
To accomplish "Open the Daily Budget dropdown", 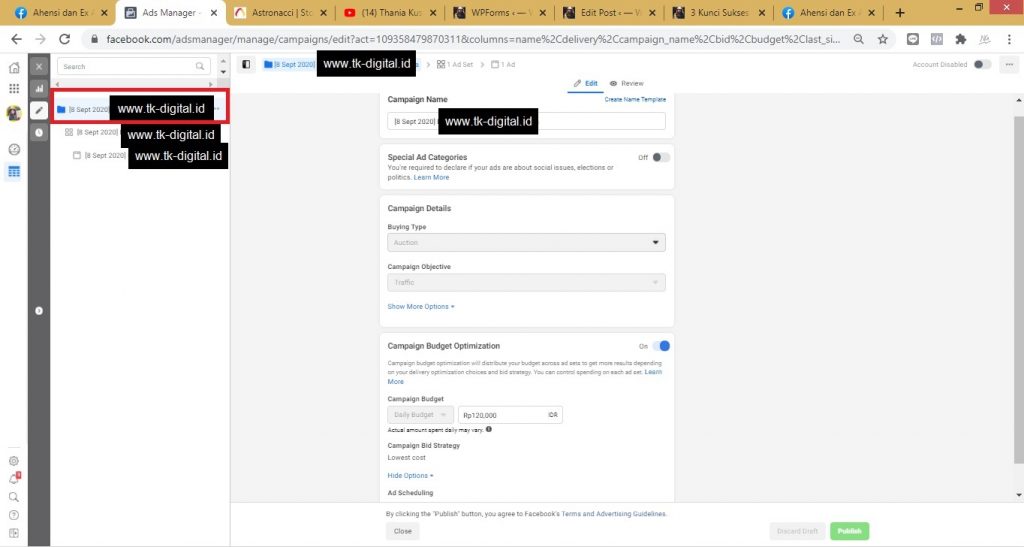I will [x=420, y=415].
